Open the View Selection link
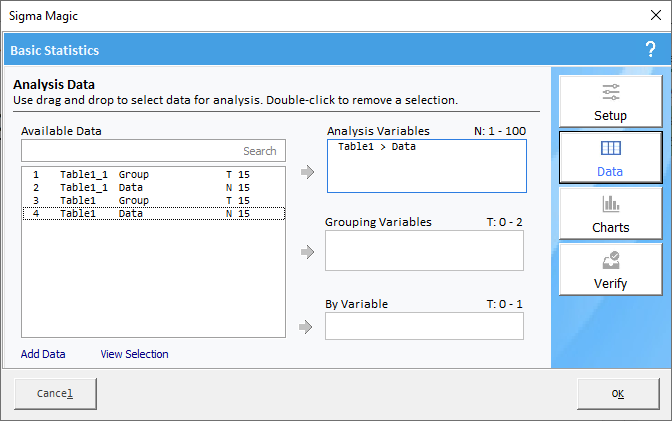 coord(134,354)
